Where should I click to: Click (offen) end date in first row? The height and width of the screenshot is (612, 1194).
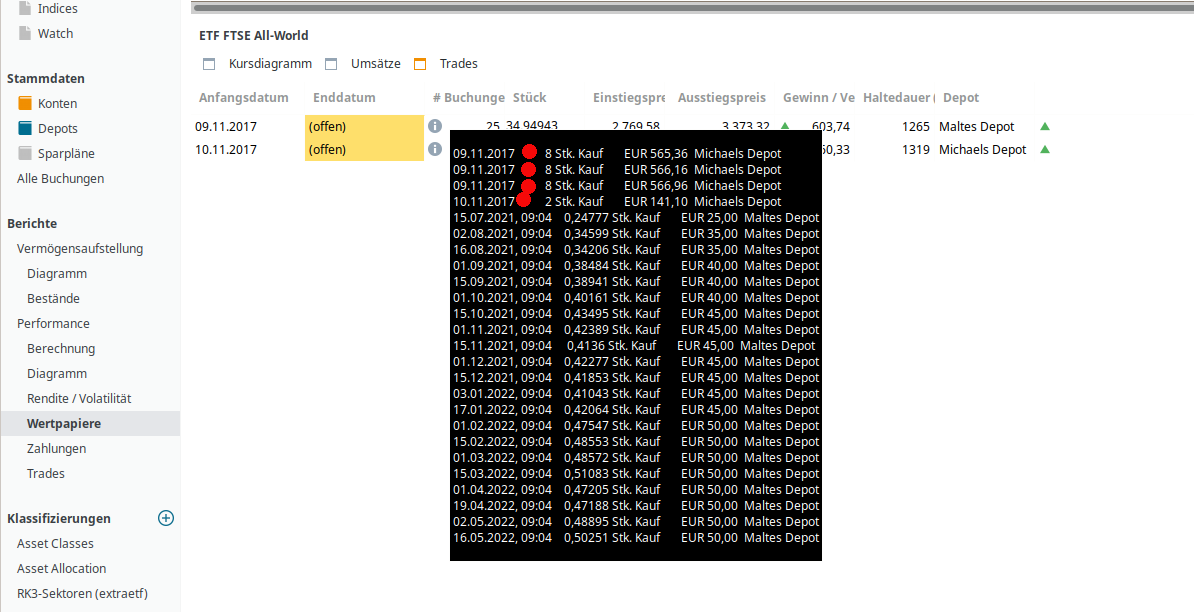pos(364,126)
